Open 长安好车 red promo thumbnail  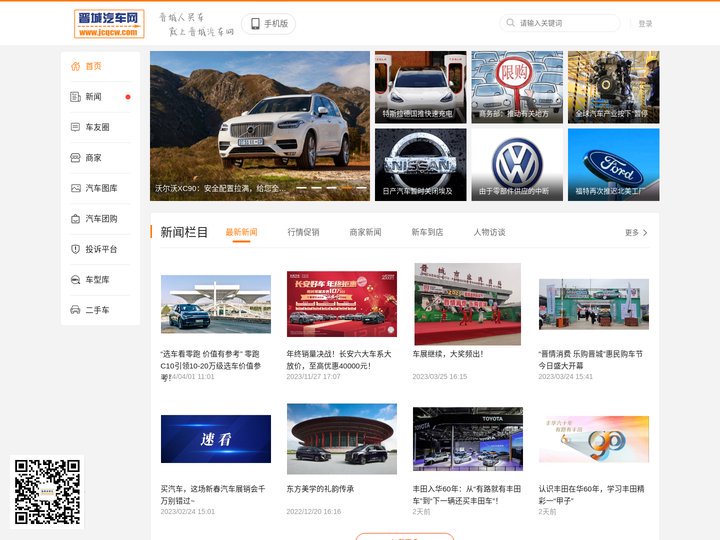point(342,304)
